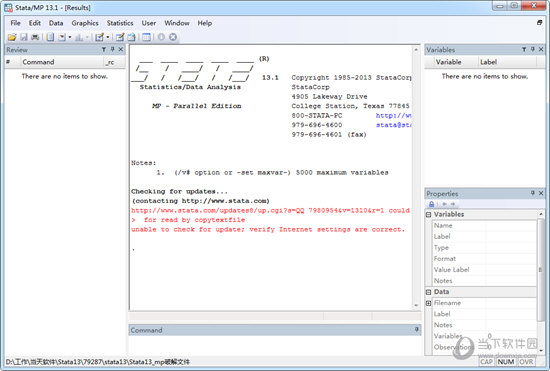Open the Do-file Editor toolbar icon
The width and height of the screenshot is (550, 371).
100,37
